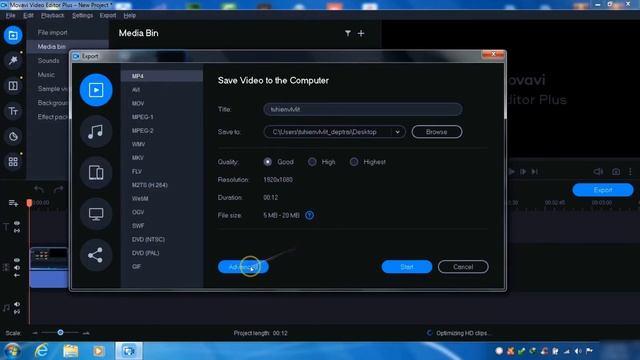
Task: Open Windows Explorer folder on taskbar
Action: pos(71,351)
